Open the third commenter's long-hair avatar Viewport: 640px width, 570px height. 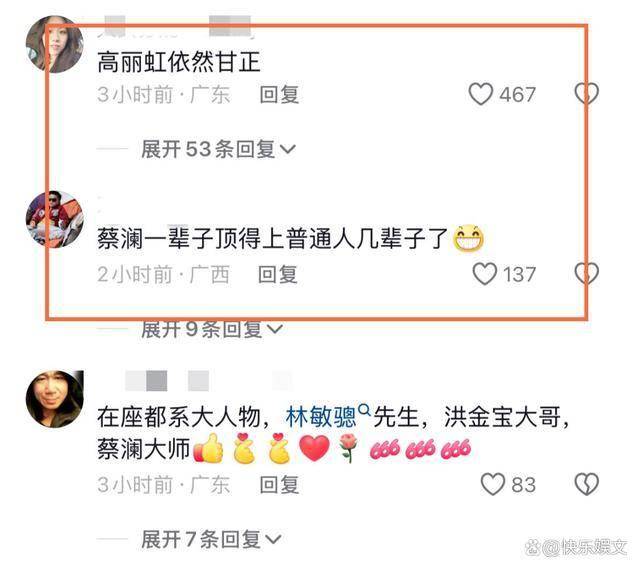[x=55, y=399]
